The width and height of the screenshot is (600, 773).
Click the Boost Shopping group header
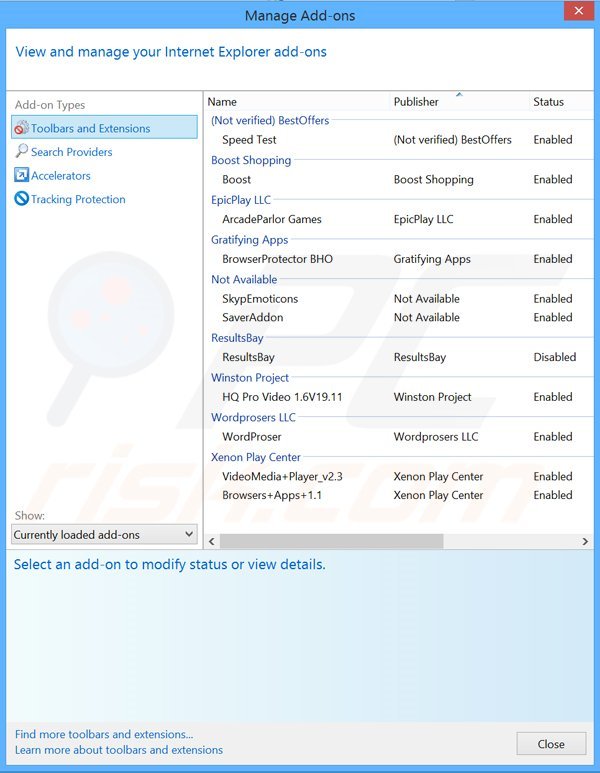click(x=251, y=160)
